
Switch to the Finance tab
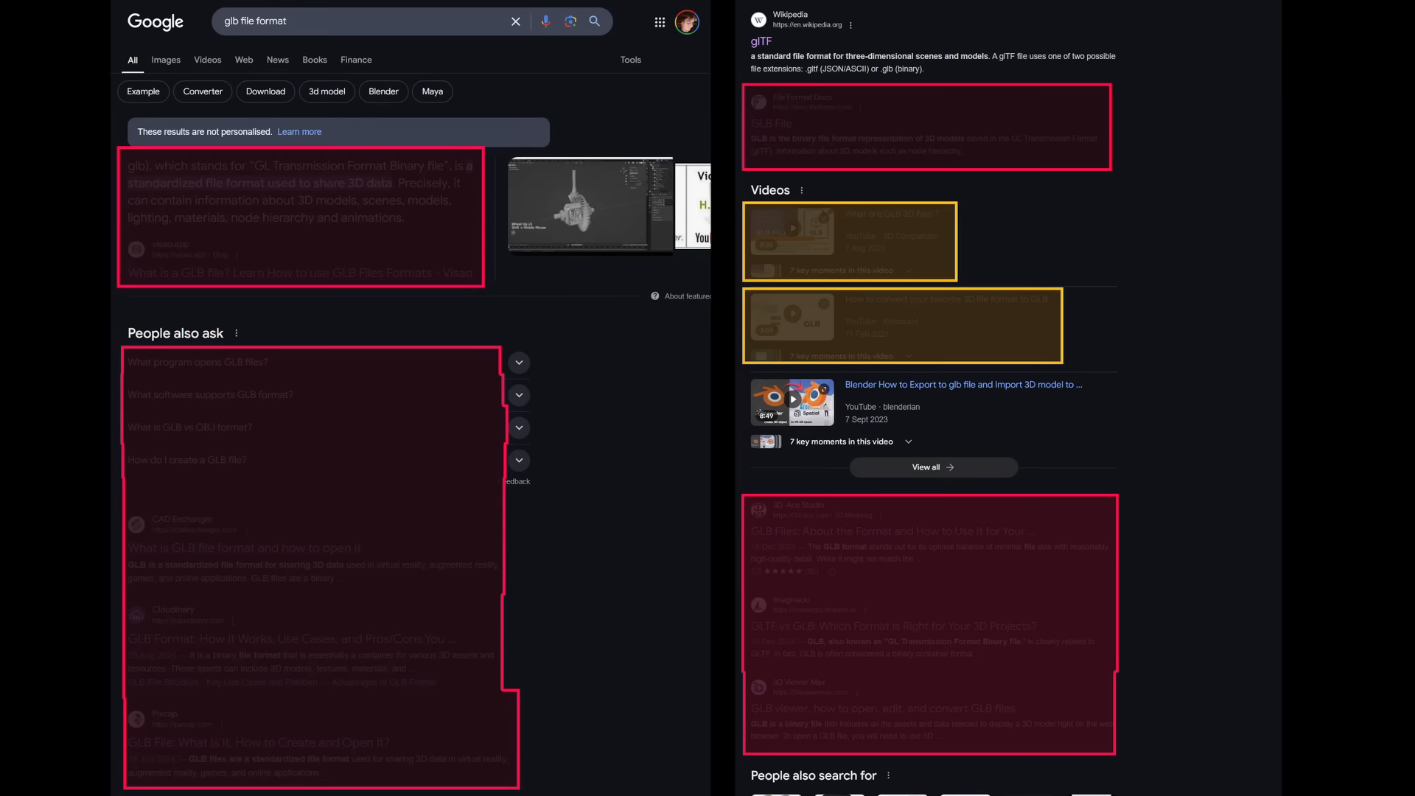click(356, 60)
